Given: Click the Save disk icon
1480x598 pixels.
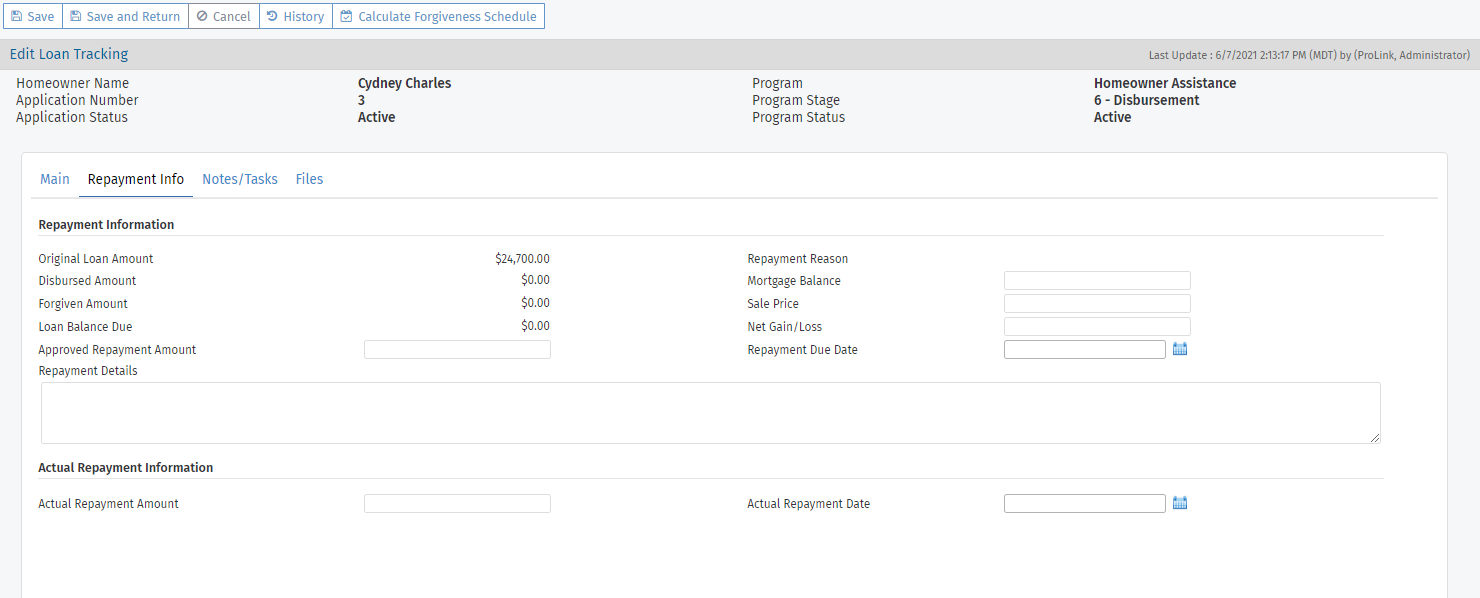Looking at the screenshot, I should coord(17,15).
